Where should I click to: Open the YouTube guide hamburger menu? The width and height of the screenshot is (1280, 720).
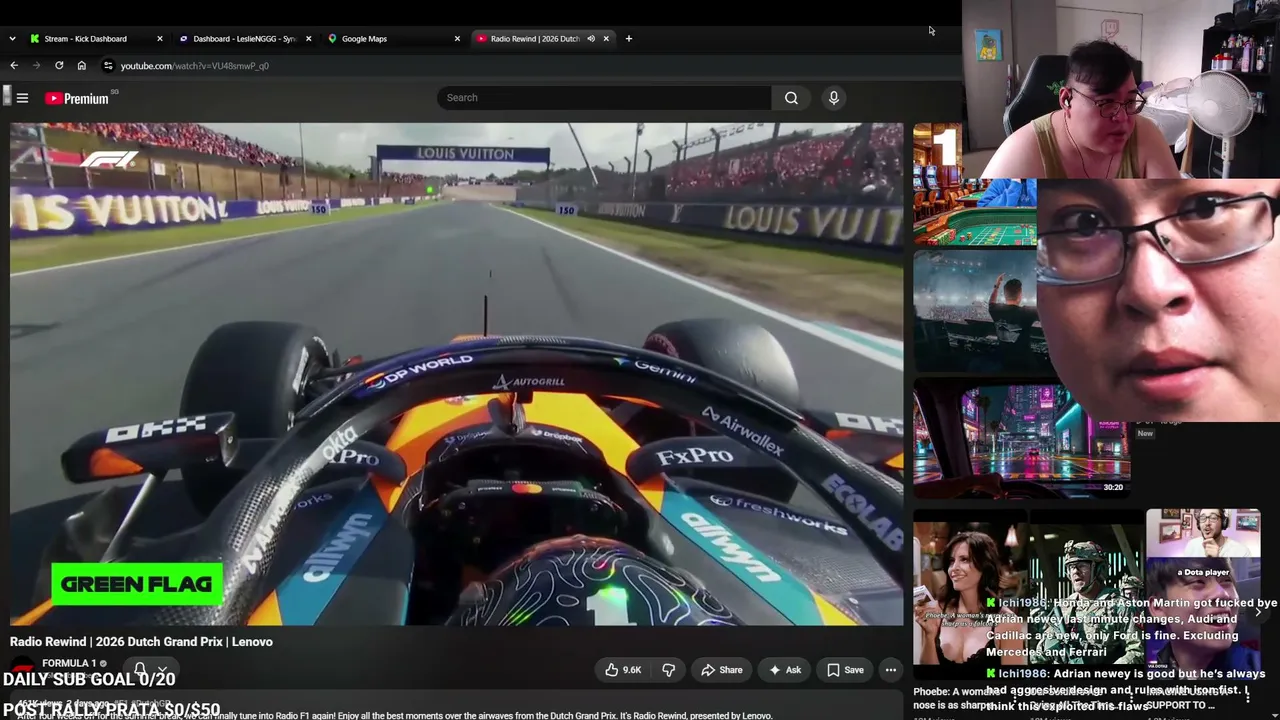22,98
